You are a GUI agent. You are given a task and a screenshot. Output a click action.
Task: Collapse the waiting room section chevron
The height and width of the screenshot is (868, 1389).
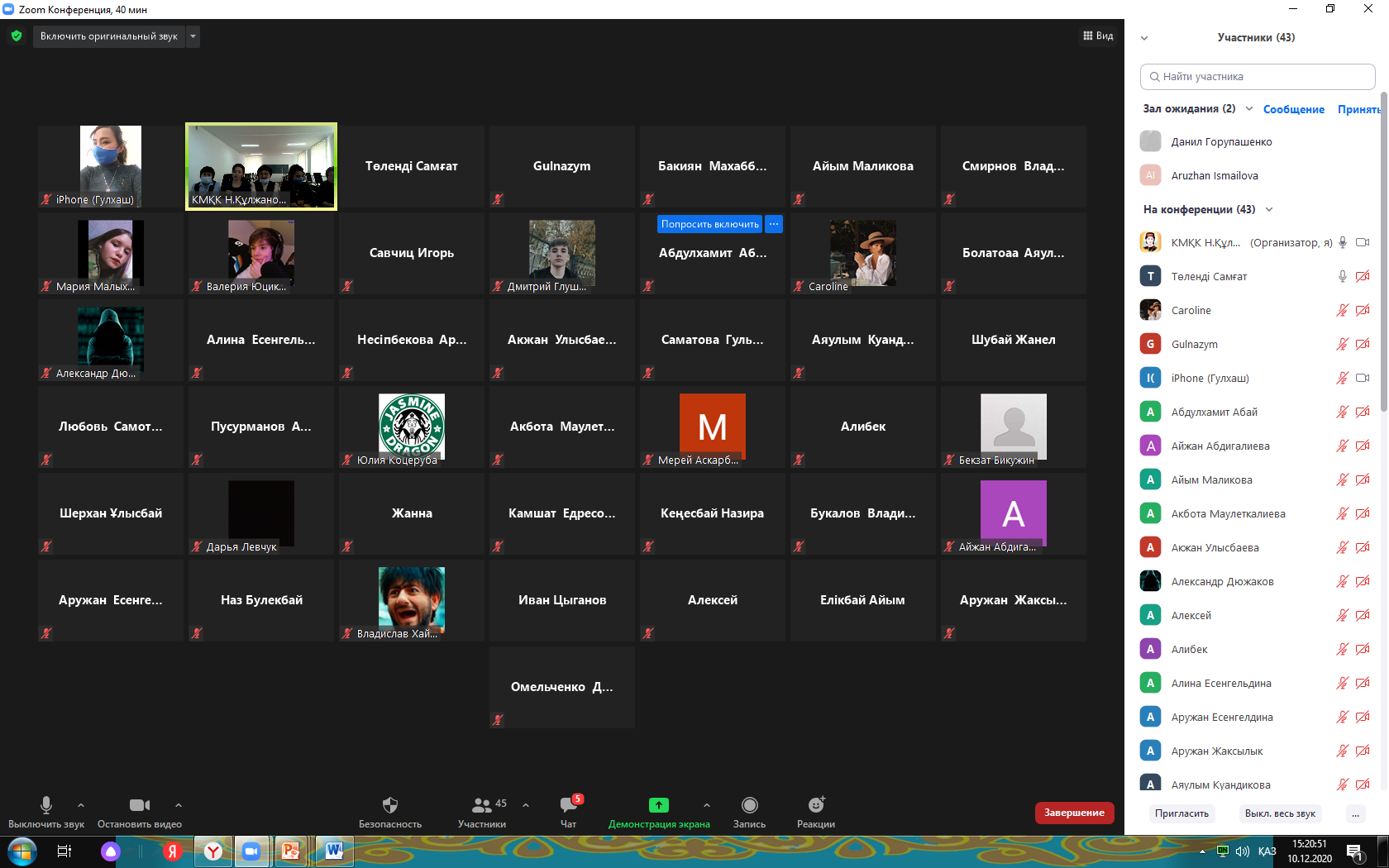pos(1249,109)
